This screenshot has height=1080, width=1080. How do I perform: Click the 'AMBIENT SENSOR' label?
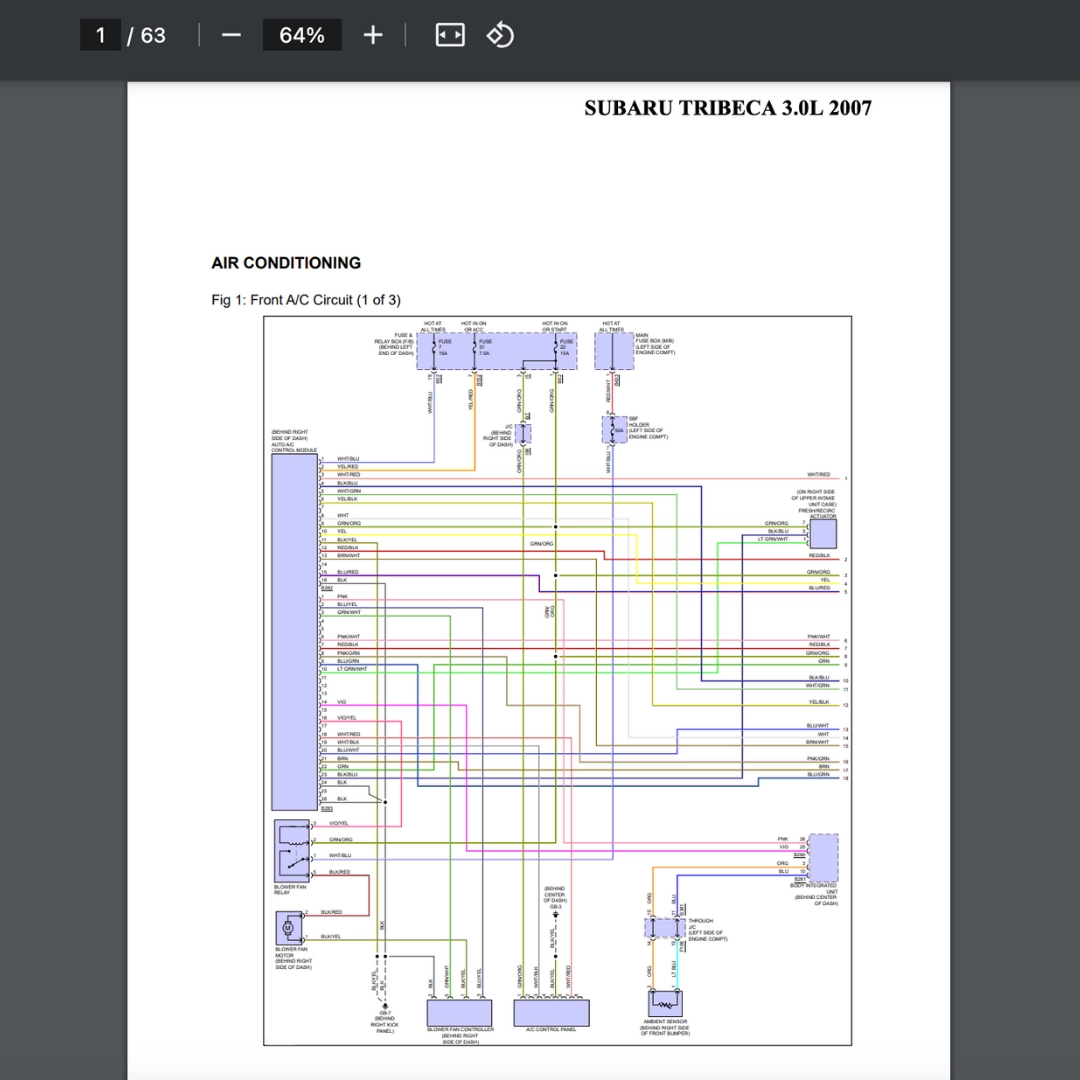click(665, 1021)
